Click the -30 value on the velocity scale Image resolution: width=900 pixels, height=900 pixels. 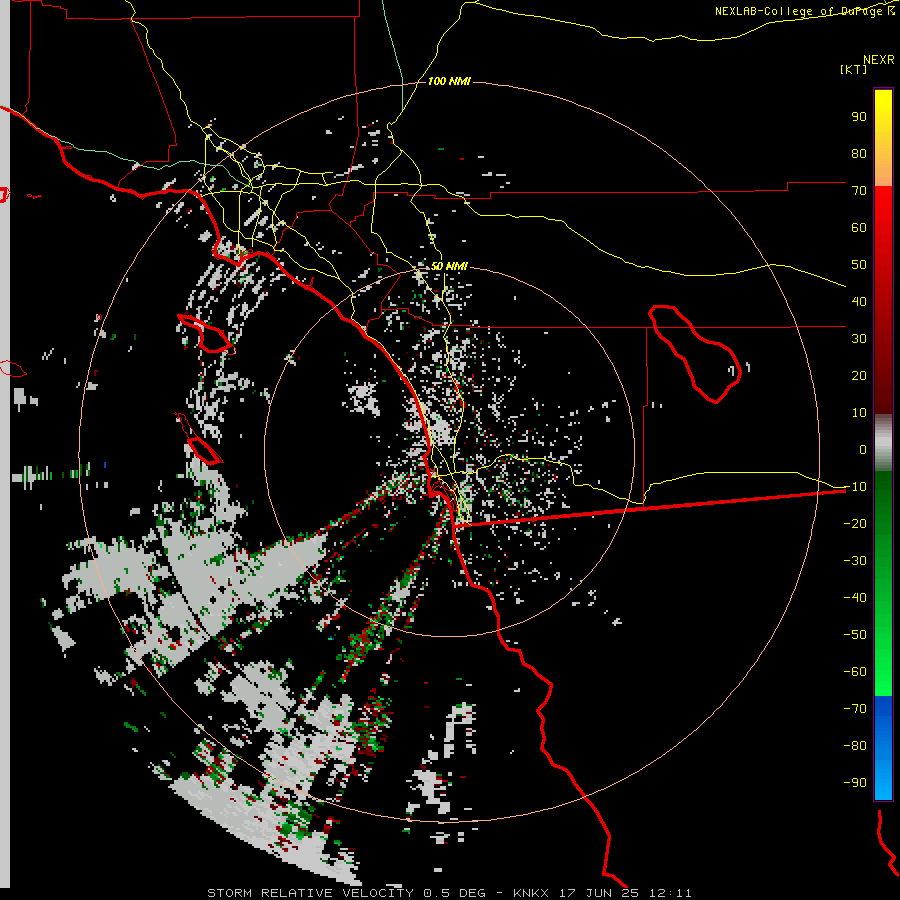coord(855,561)
